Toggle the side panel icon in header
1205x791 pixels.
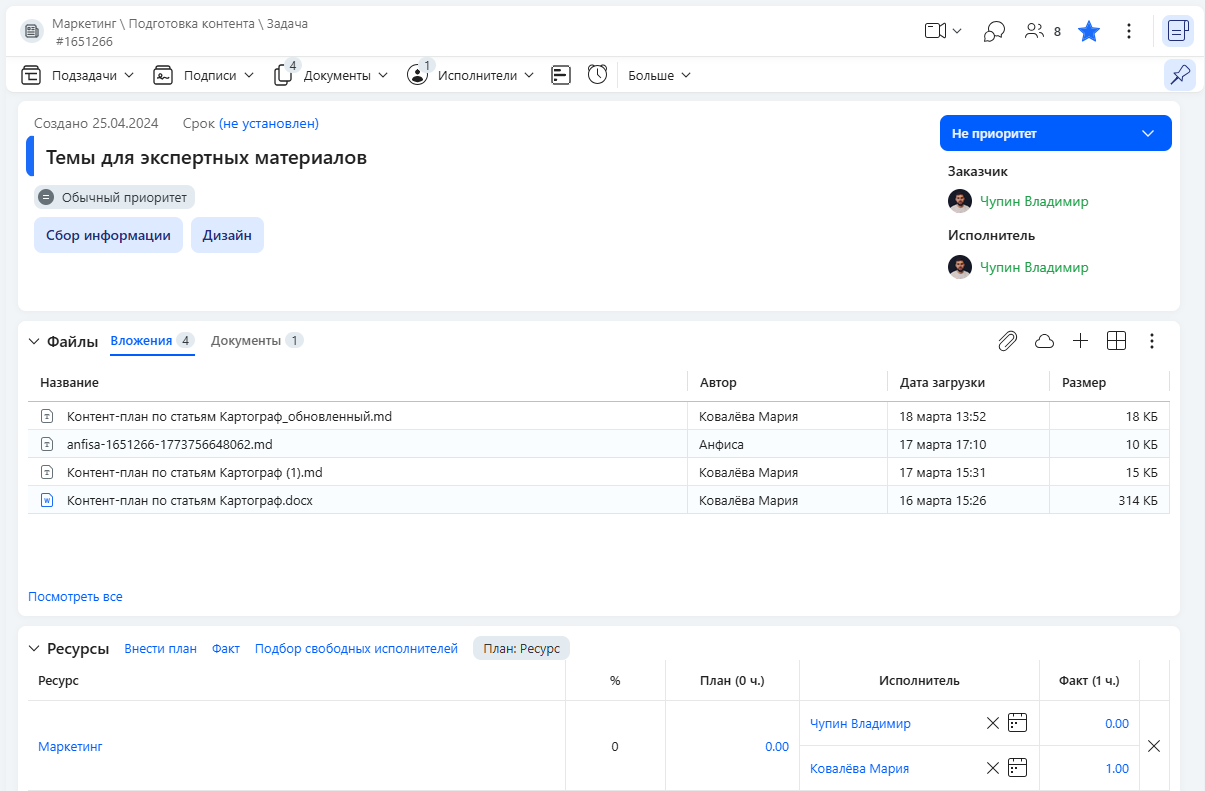pos(1178,31)
